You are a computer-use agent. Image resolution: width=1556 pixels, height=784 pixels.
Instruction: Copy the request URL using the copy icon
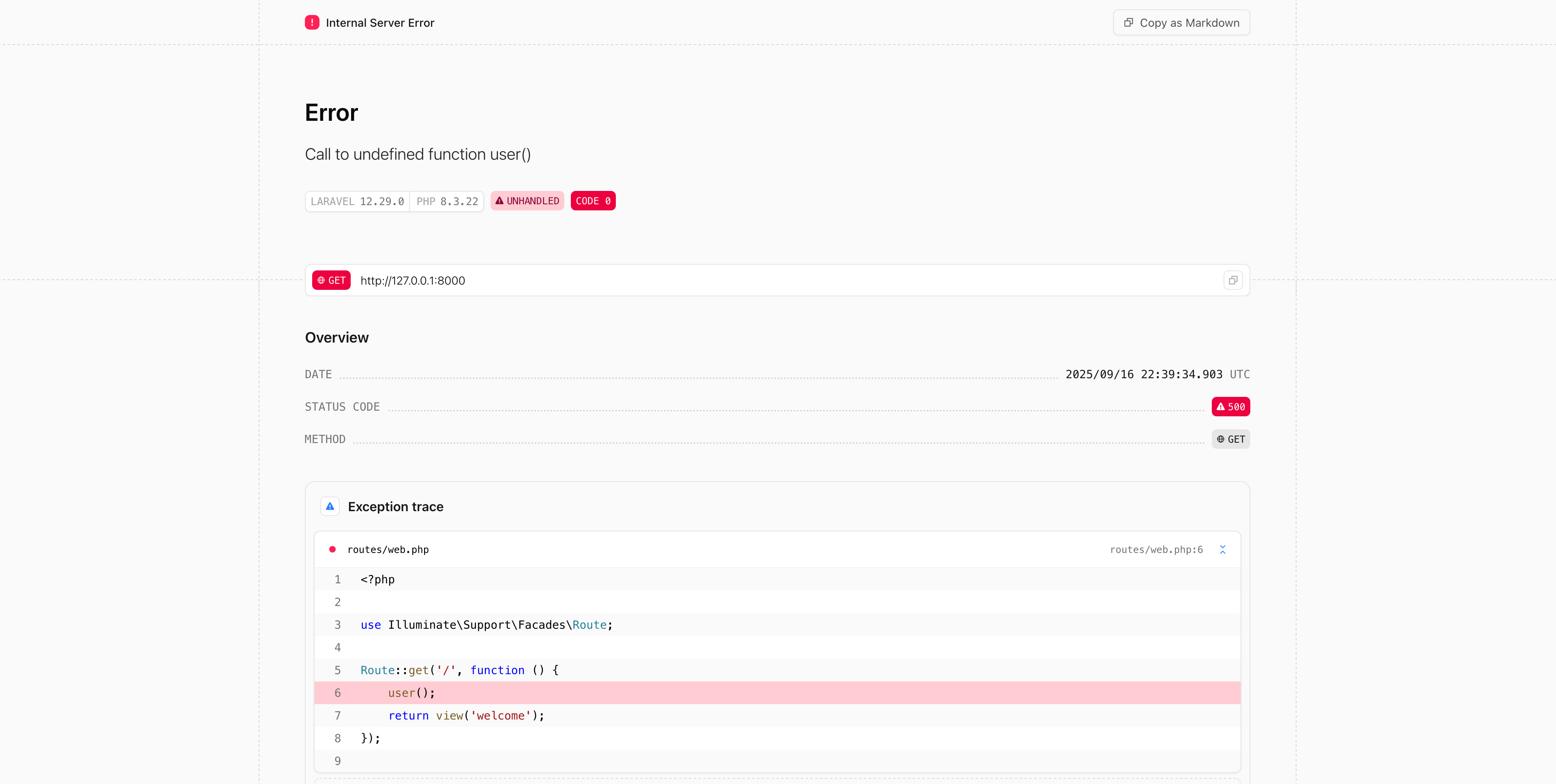click(x=1232, y=280)
